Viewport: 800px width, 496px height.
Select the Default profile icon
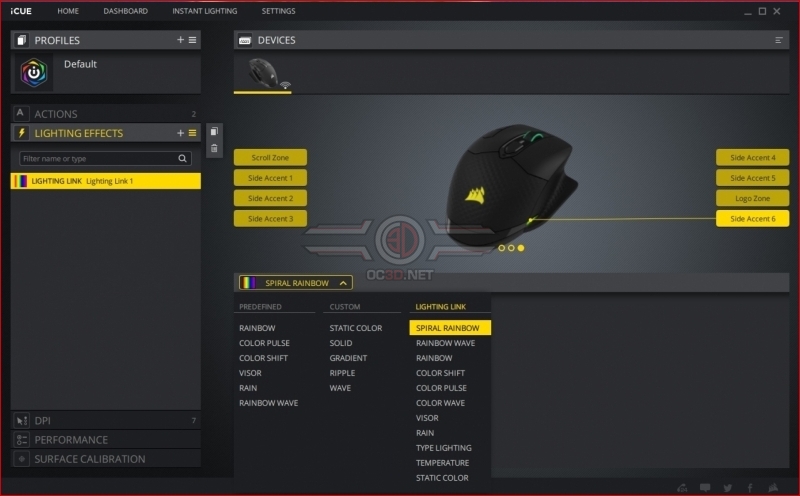pyautogui.click(x=34, y=72)
